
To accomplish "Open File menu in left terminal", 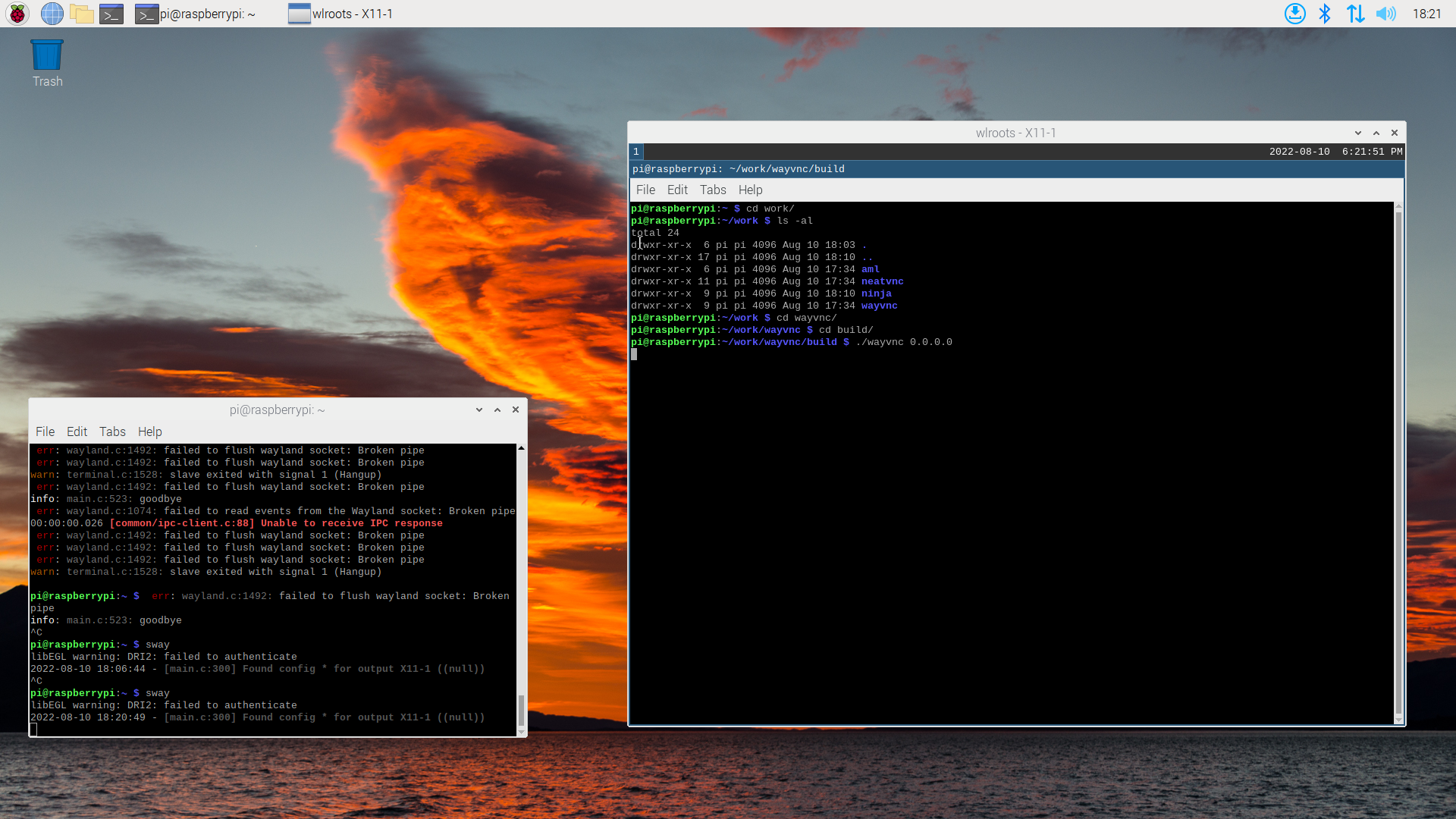I will click(x=45, y=431).
